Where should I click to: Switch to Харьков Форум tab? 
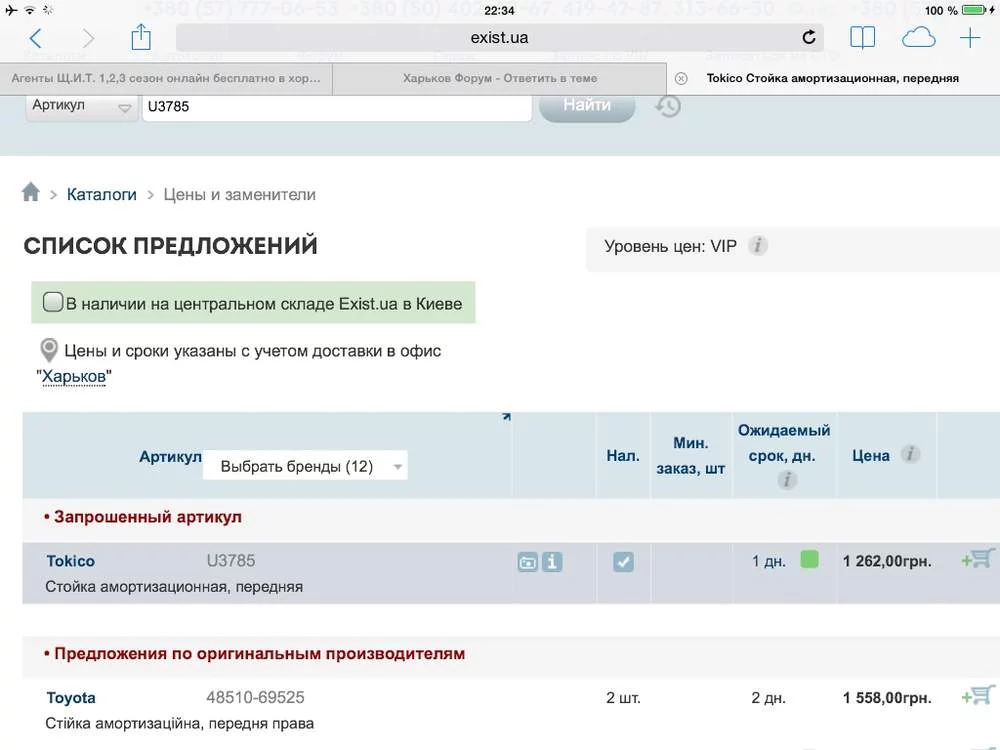point(500,78)
